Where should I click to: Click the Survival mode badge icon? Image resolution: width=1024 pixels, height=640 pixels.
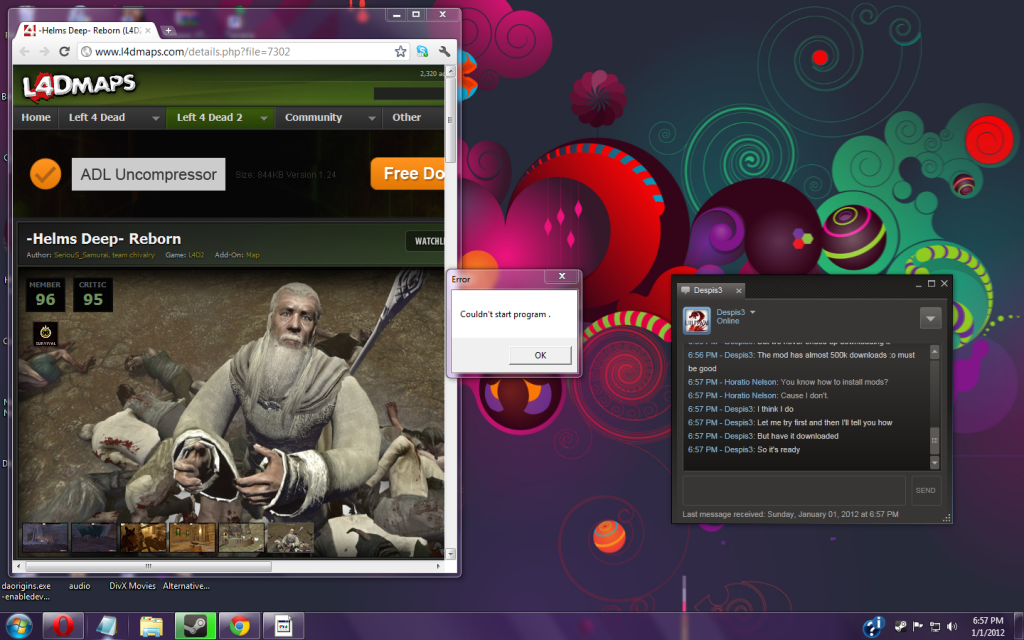coord(46,334)
